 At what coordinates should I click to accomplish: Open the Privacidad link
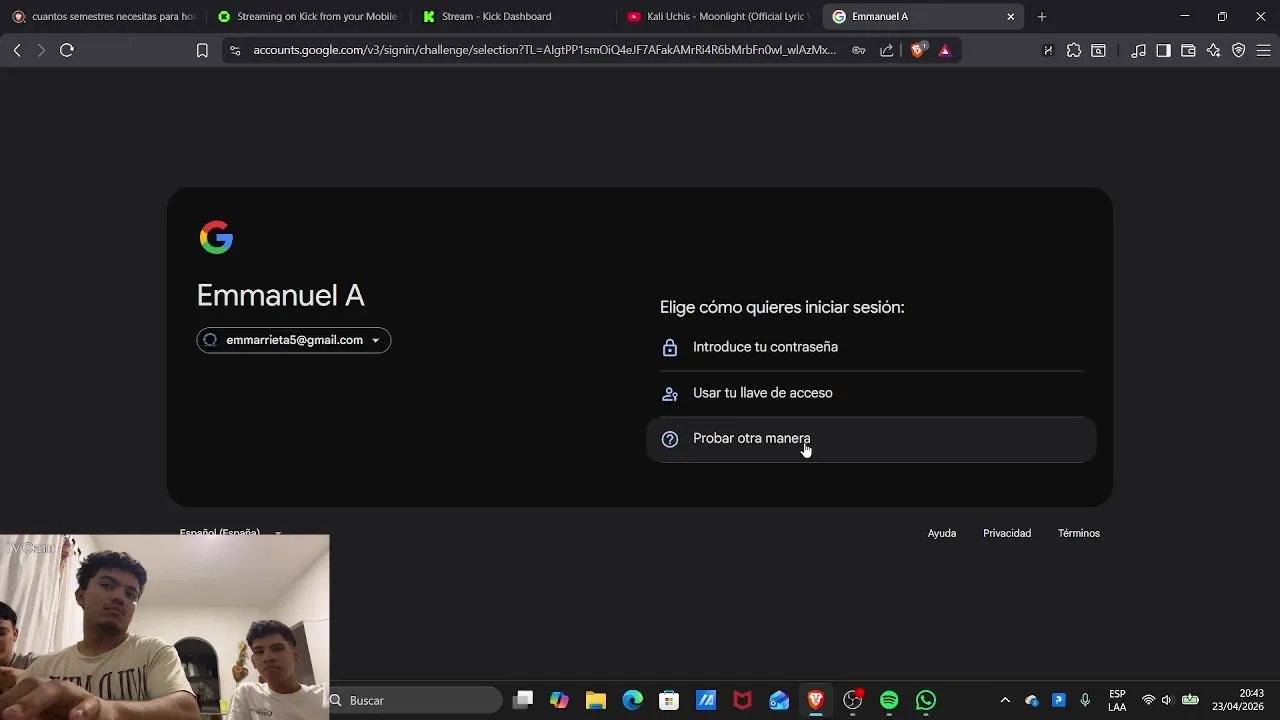click(1007, 533)
